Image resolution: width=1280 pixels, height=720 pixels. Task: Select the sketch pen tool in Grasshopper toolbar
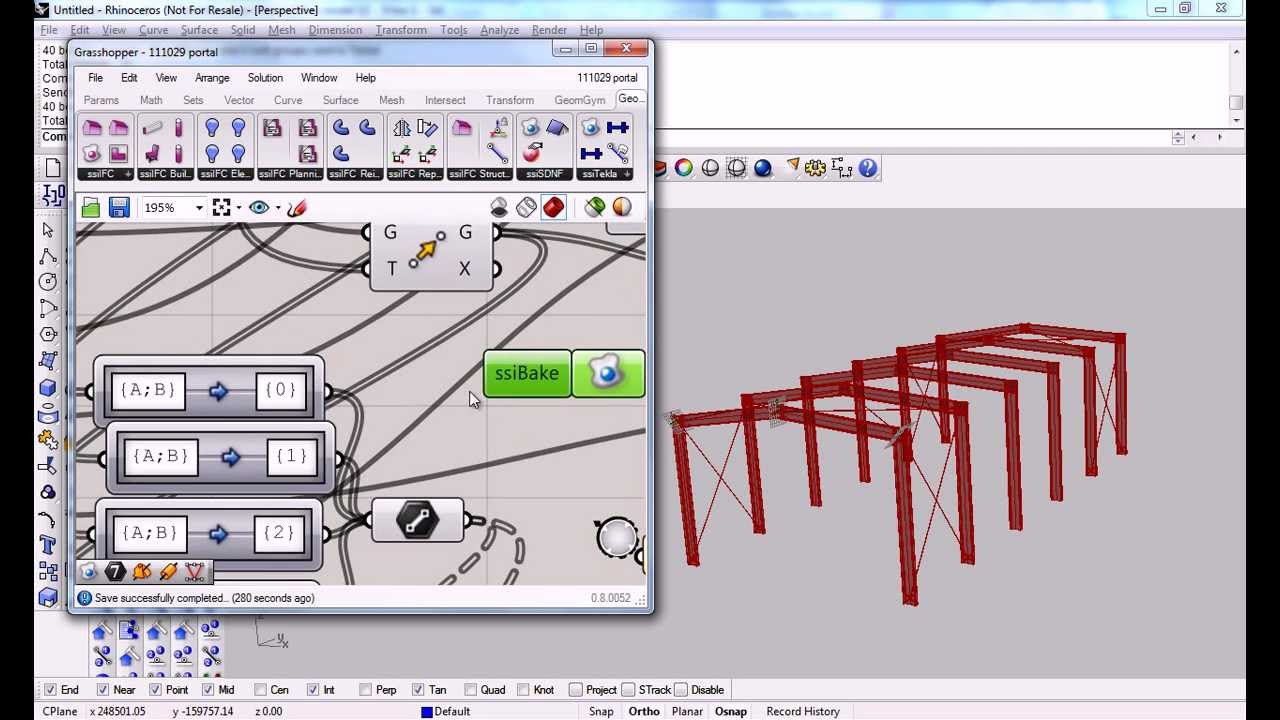(296, 208)
